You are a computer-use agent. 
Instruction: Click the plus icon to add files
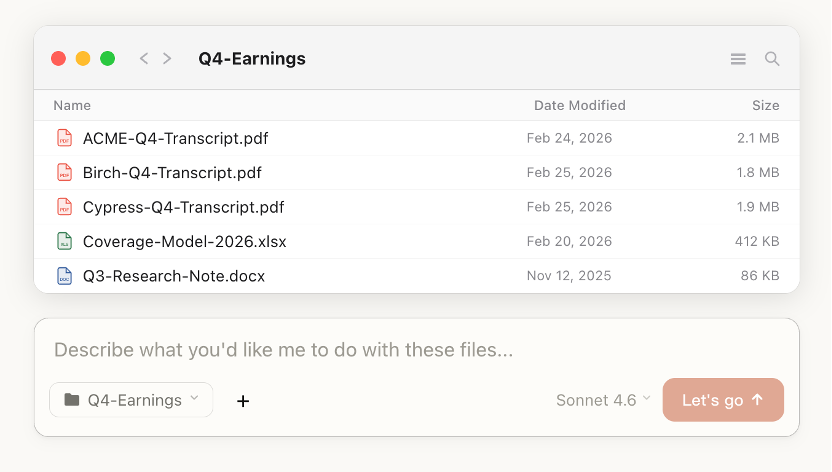[x=243, y=401]
